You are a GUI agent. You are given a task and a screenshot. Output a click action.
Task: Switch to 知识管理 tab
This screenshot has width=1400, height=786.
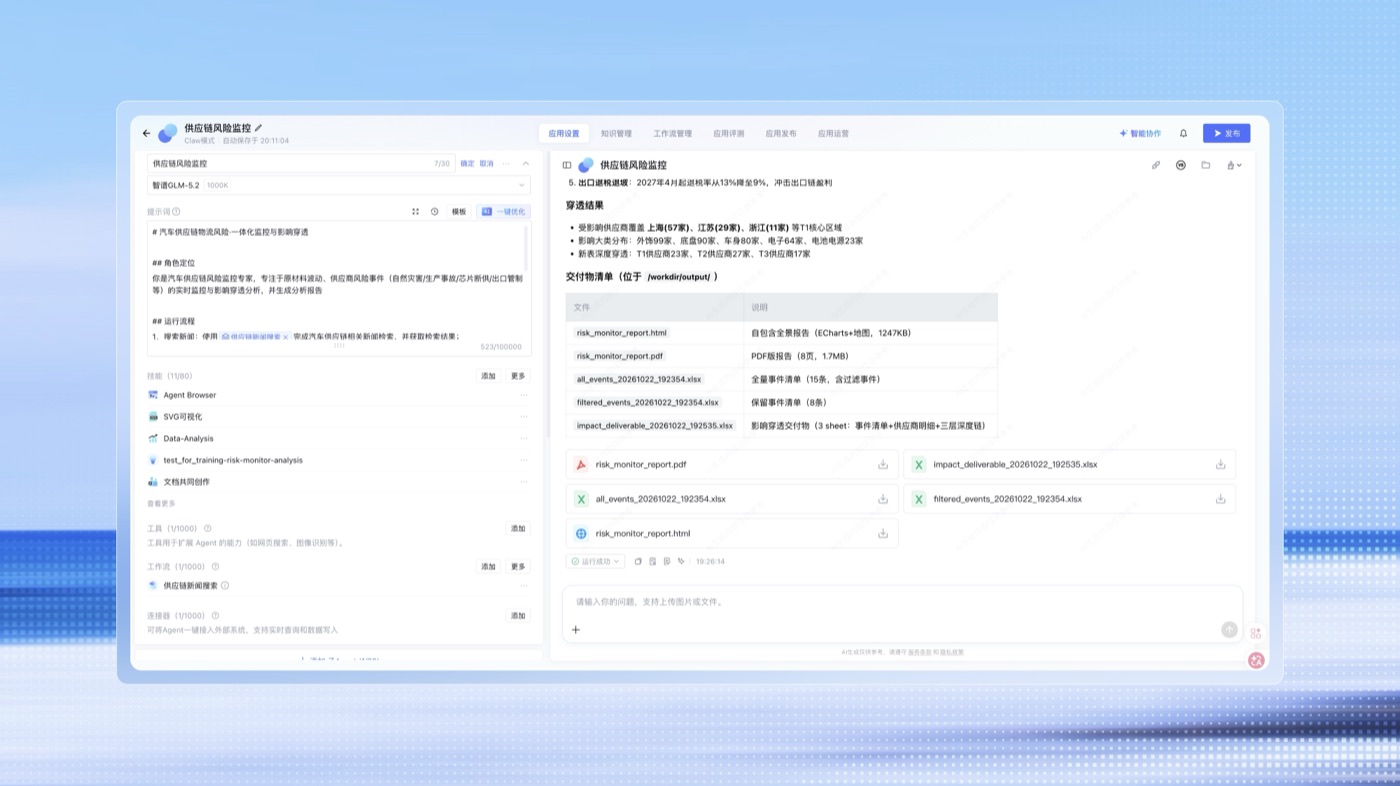click(616, 133)
